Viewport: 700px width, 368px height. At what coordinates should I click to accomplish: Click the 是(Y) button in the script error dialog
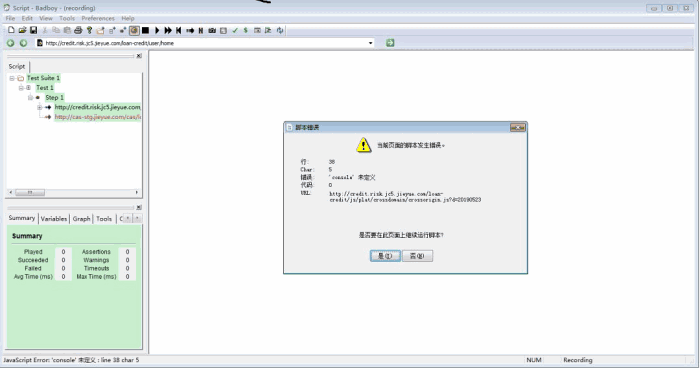(x=385, y=256)
